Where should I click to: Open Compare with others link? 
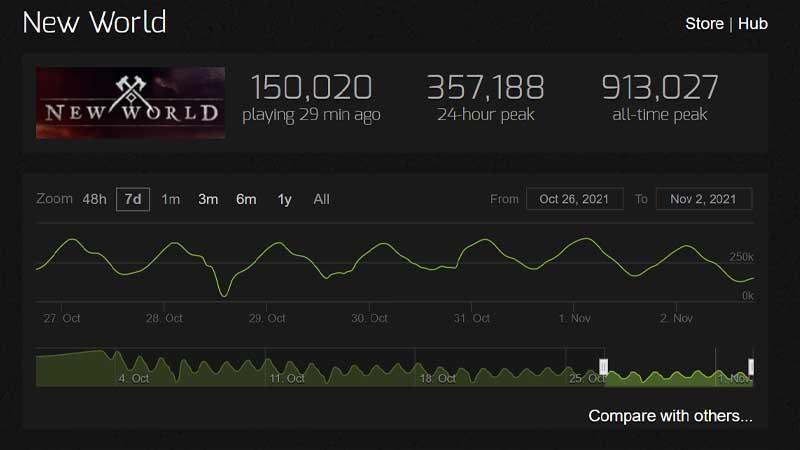point(670,416)
